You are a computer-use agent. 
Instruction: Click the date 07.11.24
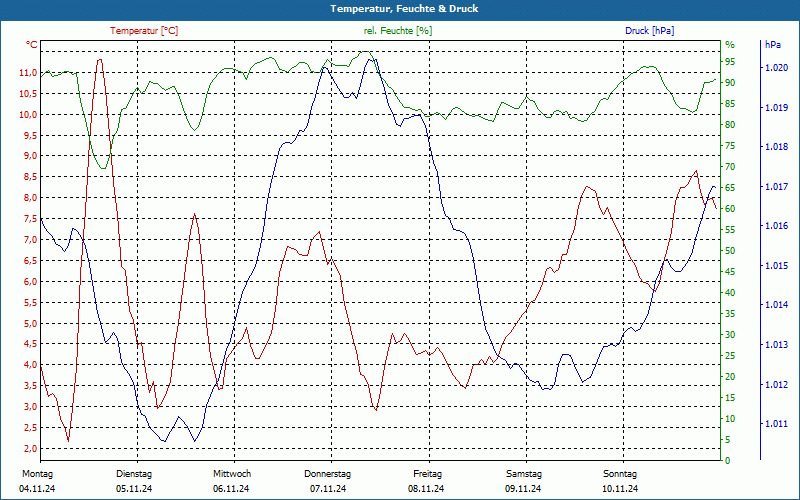coord(328,489)
